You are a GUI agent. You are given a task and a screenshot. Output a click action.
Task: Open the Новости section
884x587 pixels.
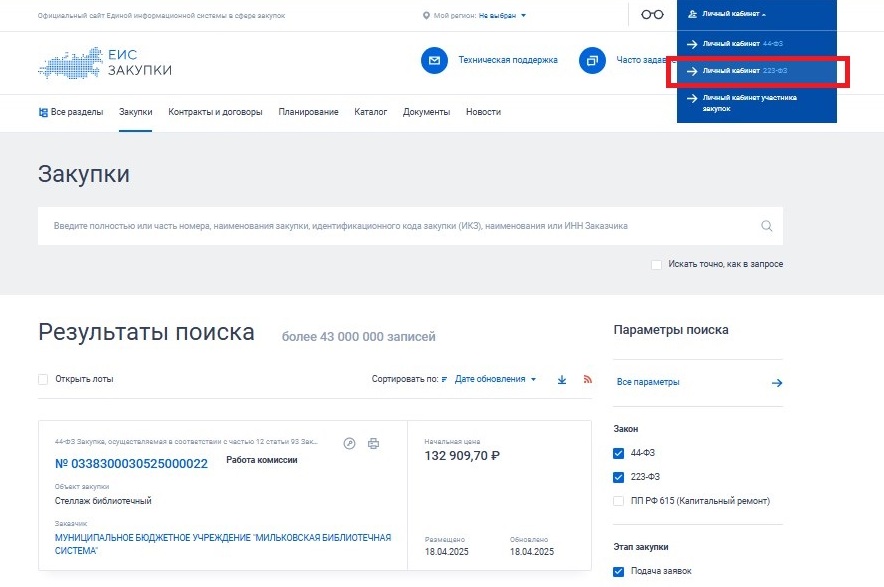coord(483,112)
